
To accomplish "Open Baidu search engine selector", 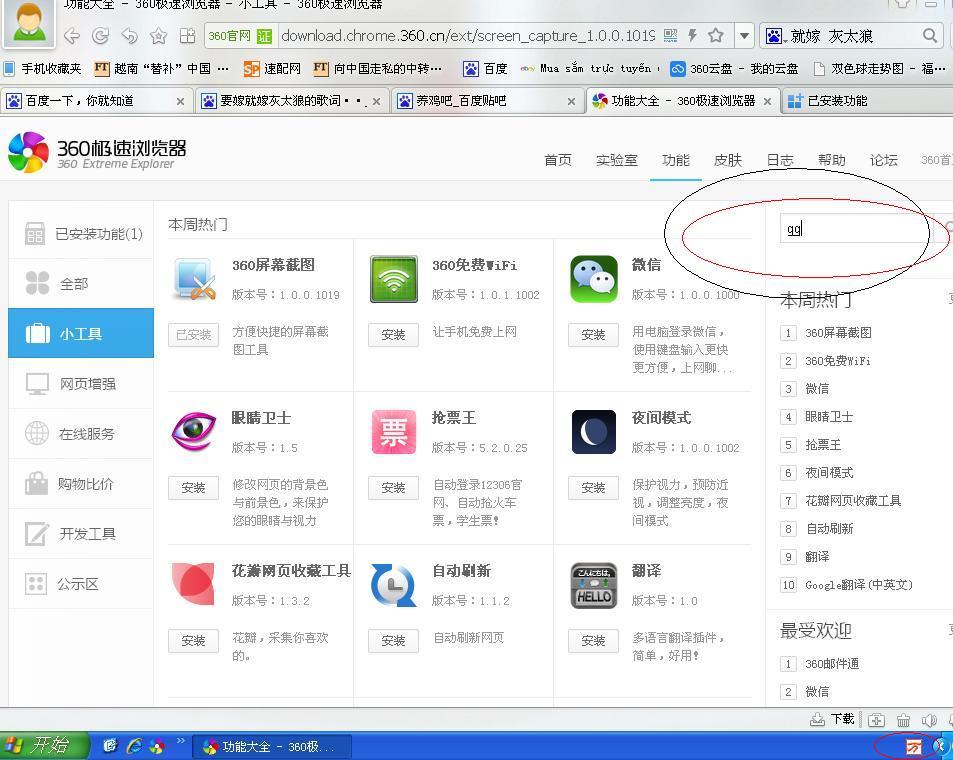I will [775, 36].
